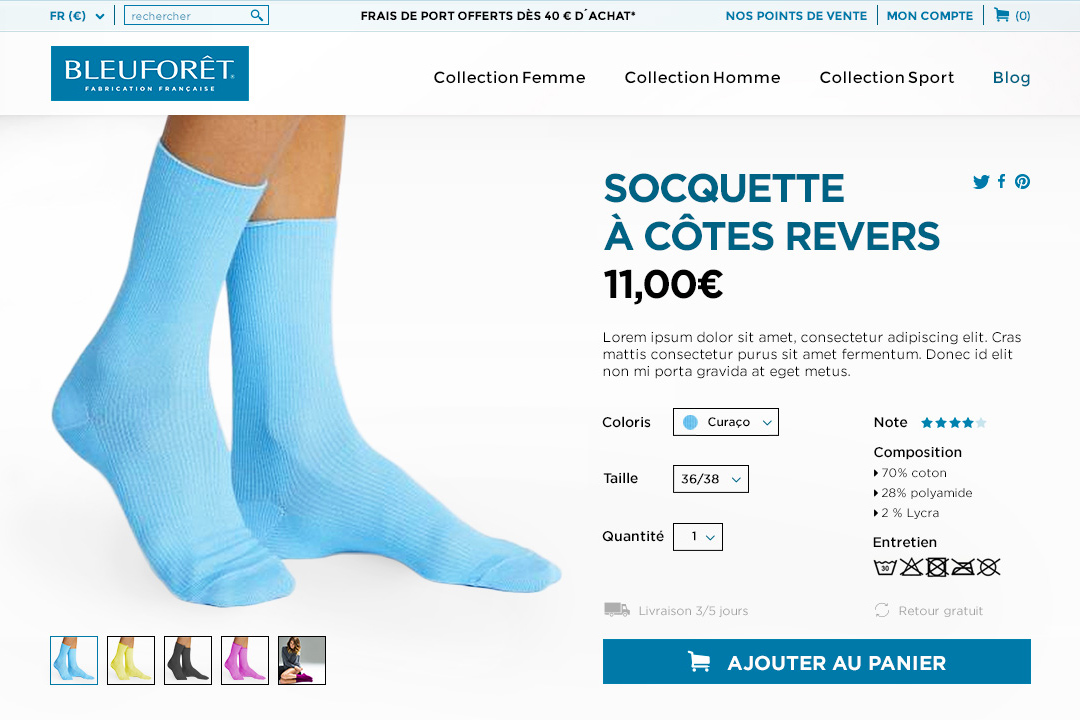Click the Bleuforêt logo
This screenshot has width=1080, height=720.
point(149,74)
